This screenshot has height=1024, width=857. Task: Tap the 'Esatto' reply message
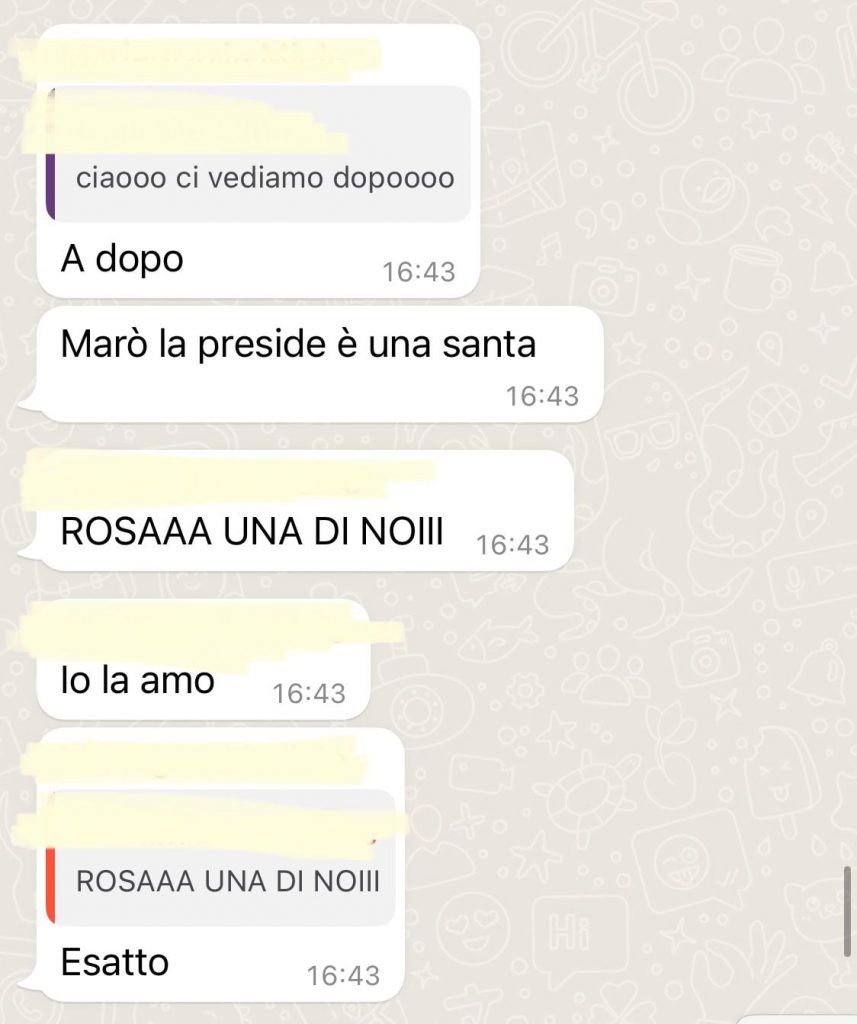point(212,865)
